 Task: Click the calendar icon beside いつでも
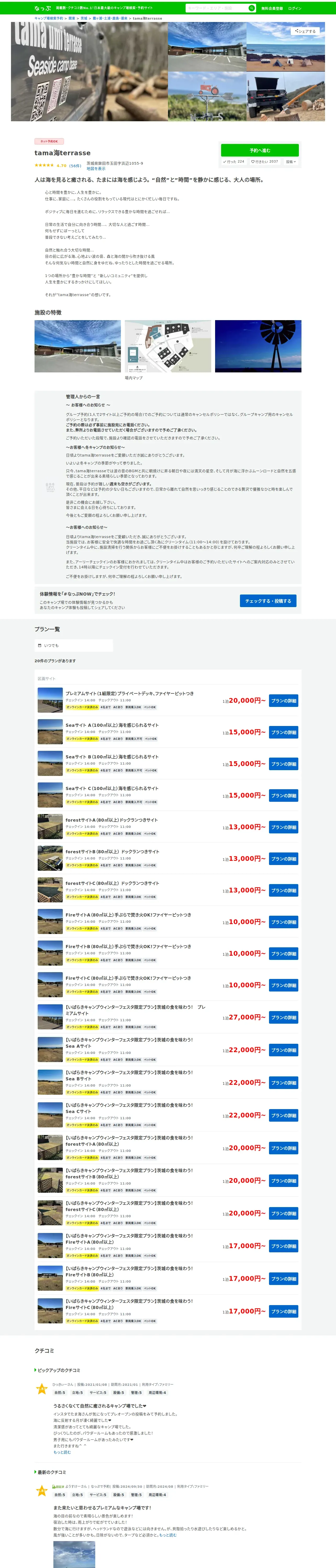coord(40,645)
